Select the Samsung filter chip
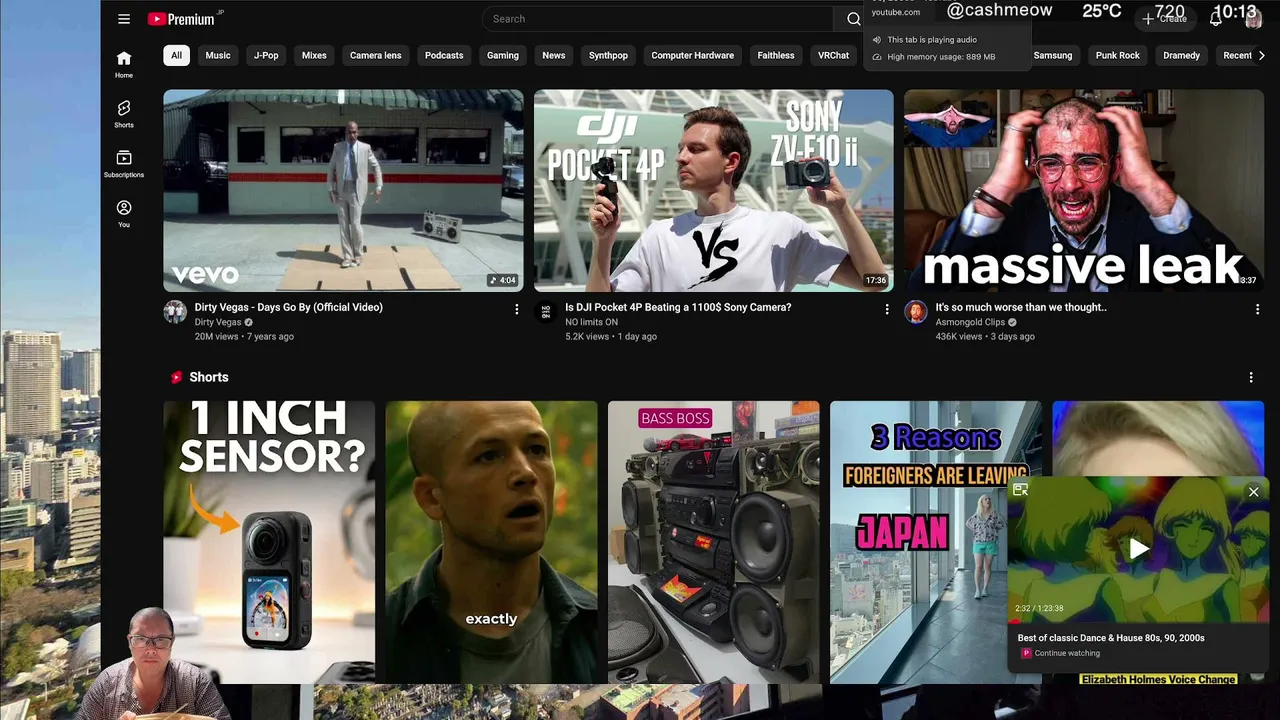The width and height of the screenshot is (1280, 720). [x=1053, y=56]
